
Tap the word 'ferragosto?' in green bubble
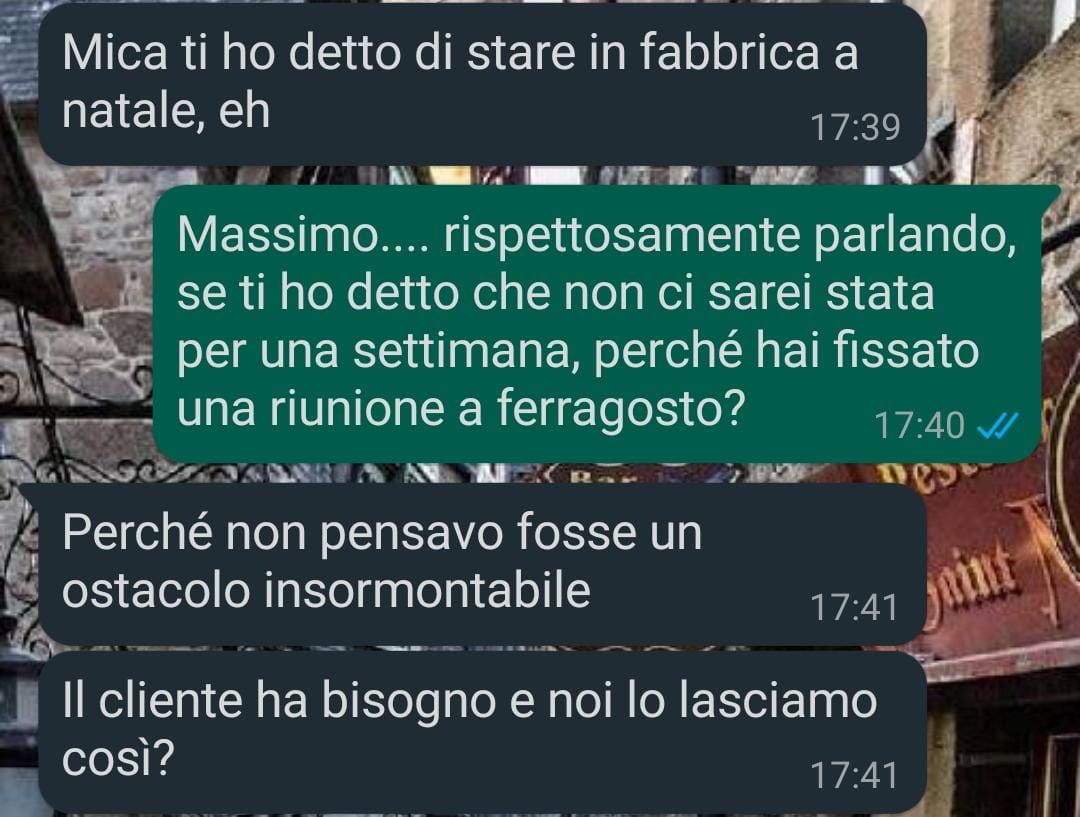pyautogui.click(x=621, y=408)
